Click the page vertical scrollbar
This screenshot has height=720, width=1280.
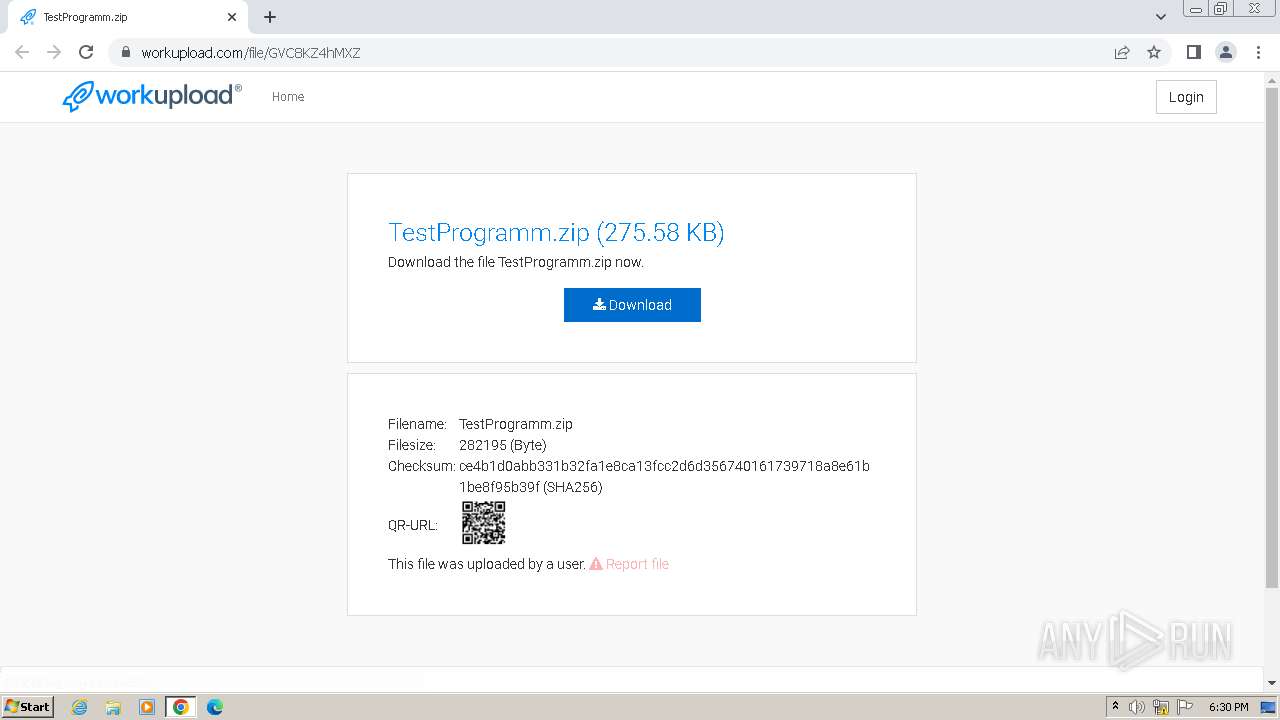coord(1272,340)
